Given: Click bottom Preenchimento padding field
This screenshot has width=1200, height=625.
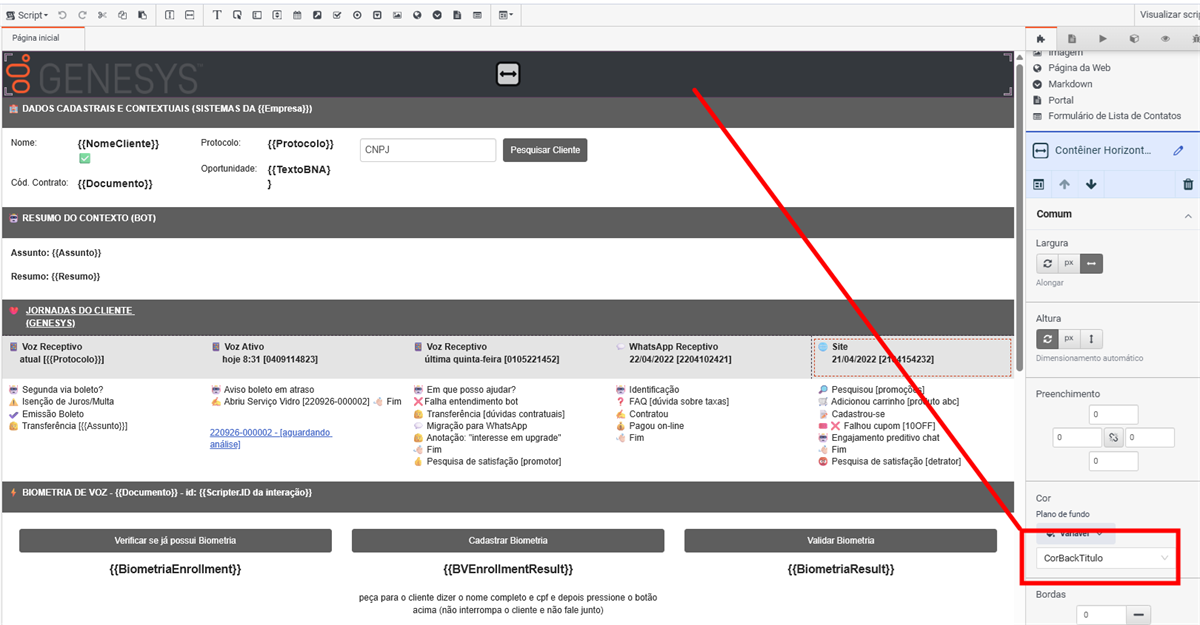Looking at the screenshot, I should tap(1113, 461).
